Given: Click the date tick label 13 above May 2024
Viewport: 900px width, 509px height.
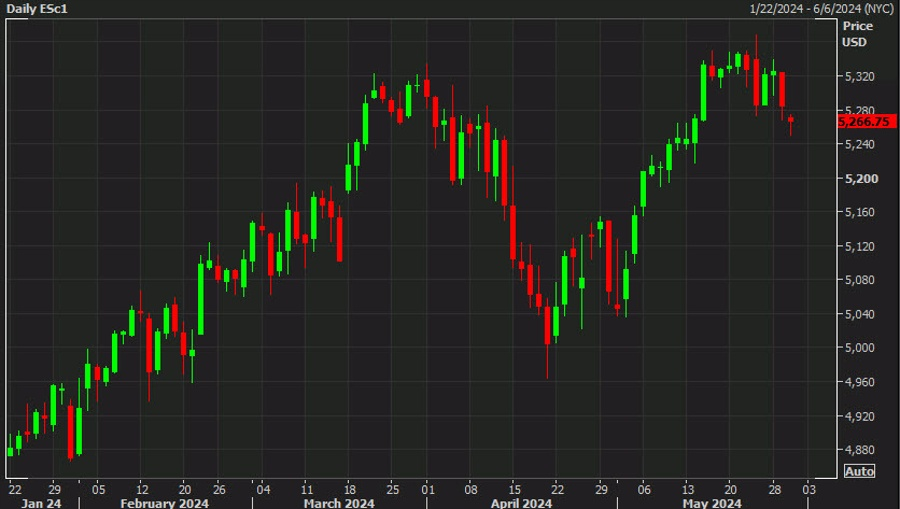Looking at the screenshot, I should [688, 489].
